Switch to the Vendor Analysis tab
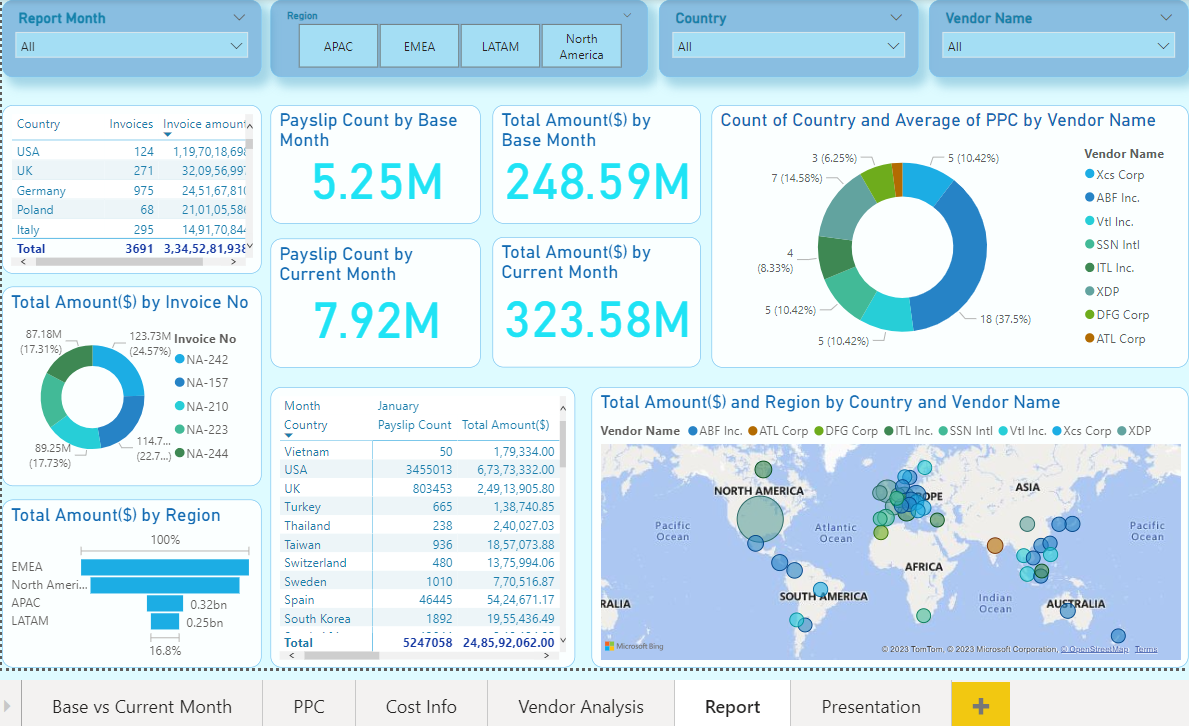The image size is (1189, 726). [580, 706]
